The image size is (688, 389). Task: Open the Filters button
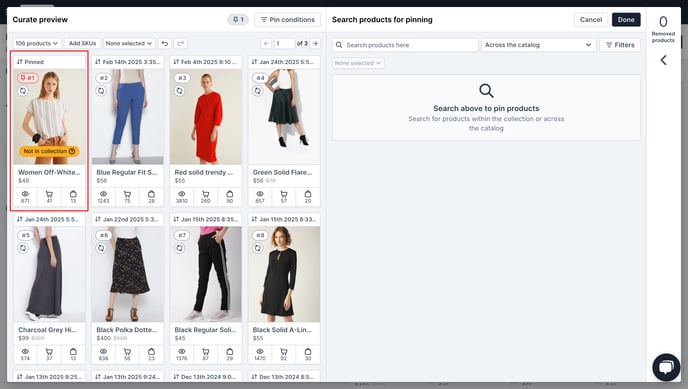click(620, 45)
